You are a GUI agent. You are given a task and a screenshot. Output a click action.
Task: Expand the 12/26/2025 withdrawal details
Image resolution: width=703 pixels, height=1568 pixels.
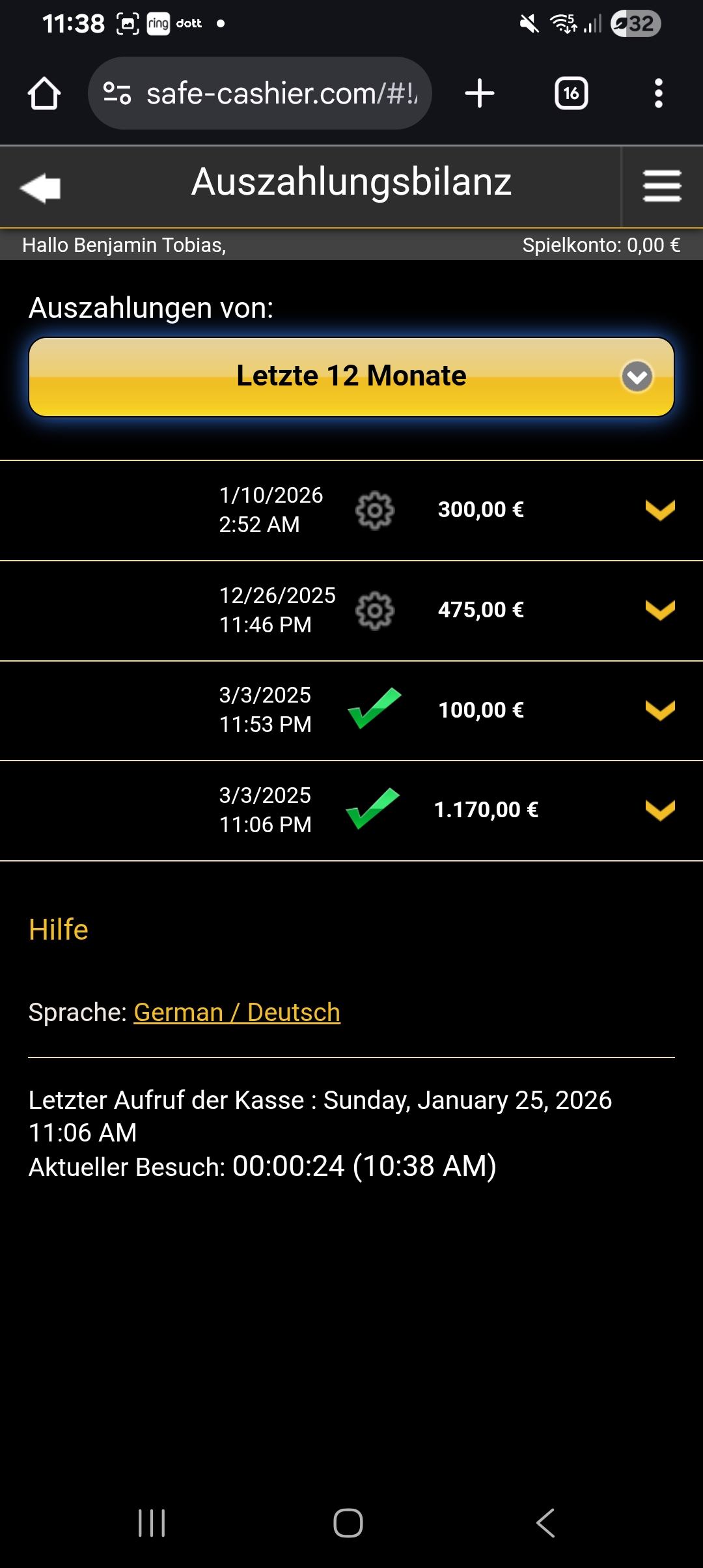660,610
